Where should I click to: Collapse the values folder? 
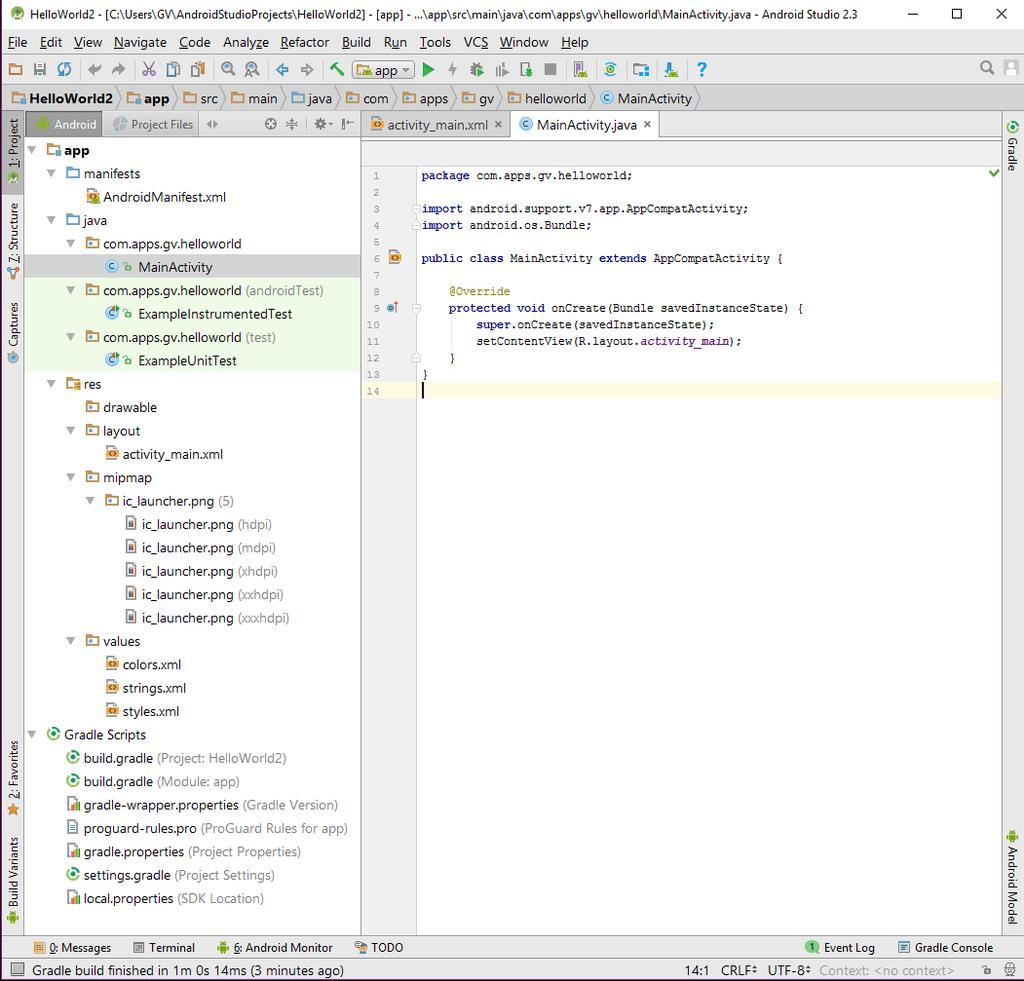pos(71,641)
